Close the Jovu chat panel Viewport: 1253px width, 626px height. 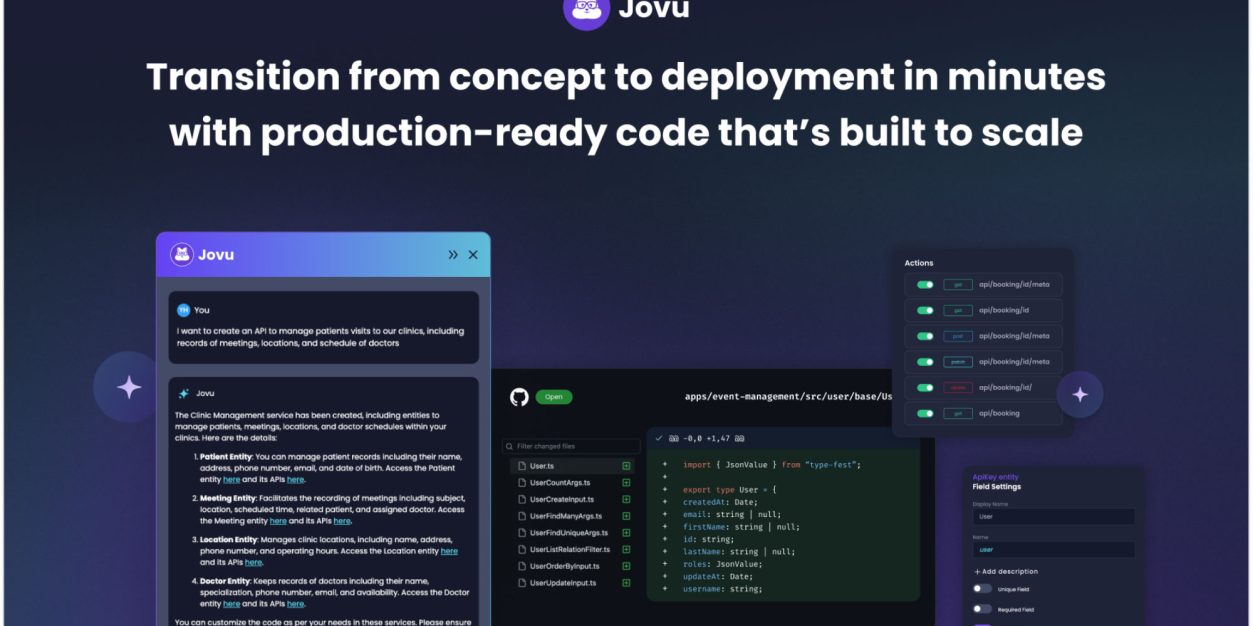coord(473,255)
